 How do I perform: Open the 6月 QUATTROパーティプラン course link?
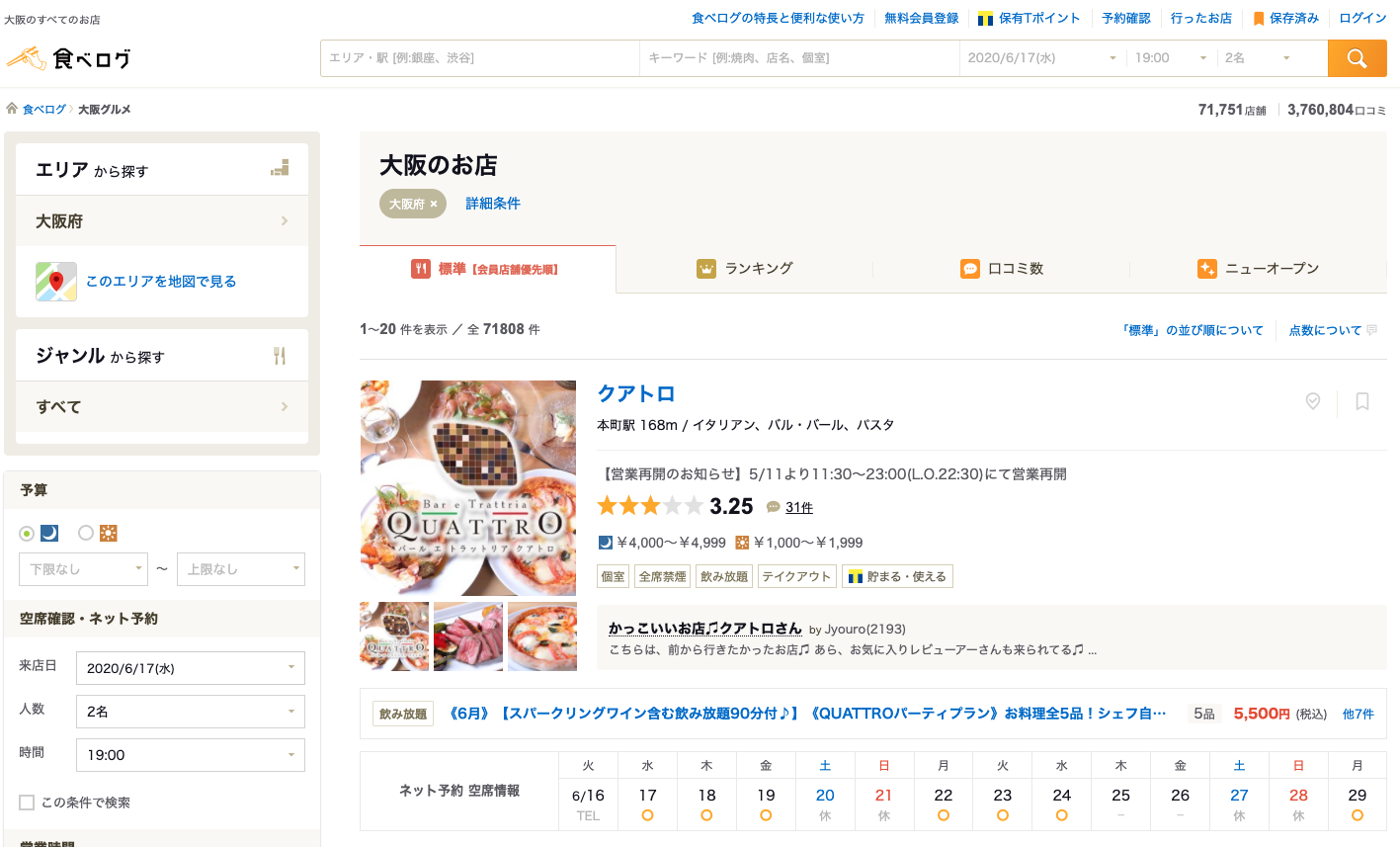point(807,714)
